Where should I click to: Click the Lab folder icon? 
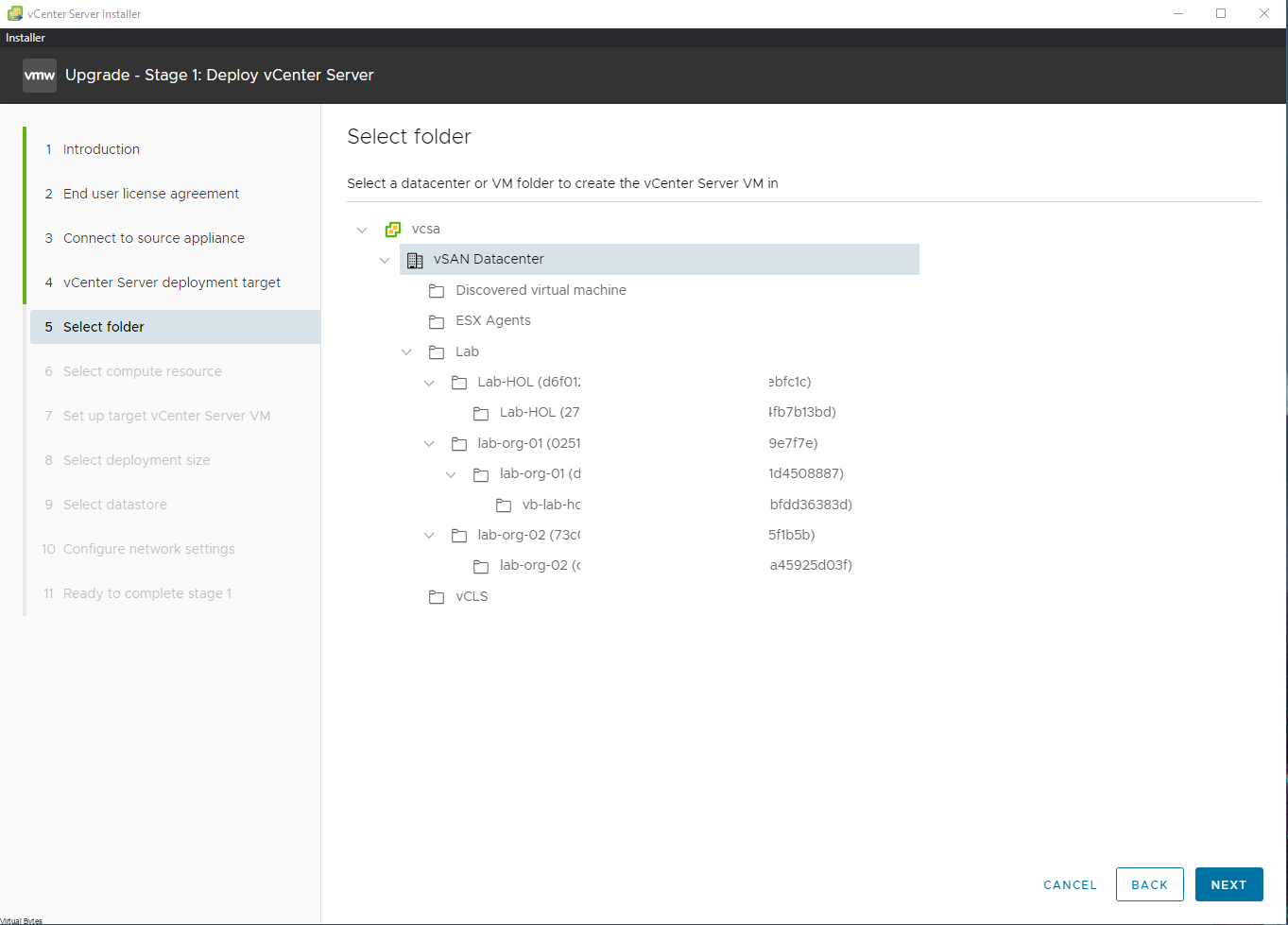(x=436, y=351)
